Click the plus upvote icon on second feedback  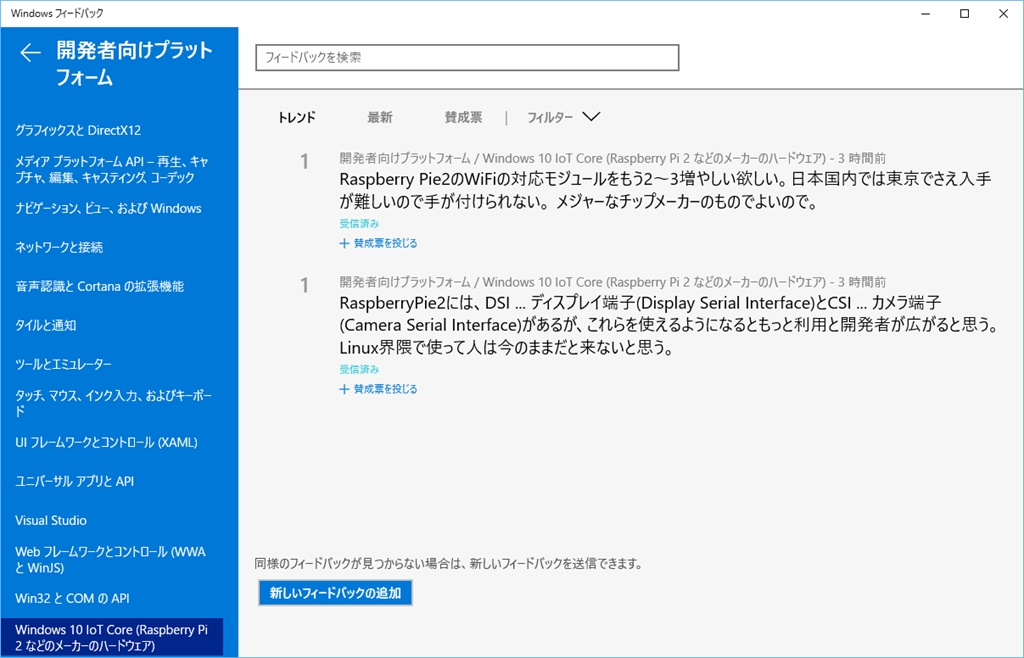point(345,389)
